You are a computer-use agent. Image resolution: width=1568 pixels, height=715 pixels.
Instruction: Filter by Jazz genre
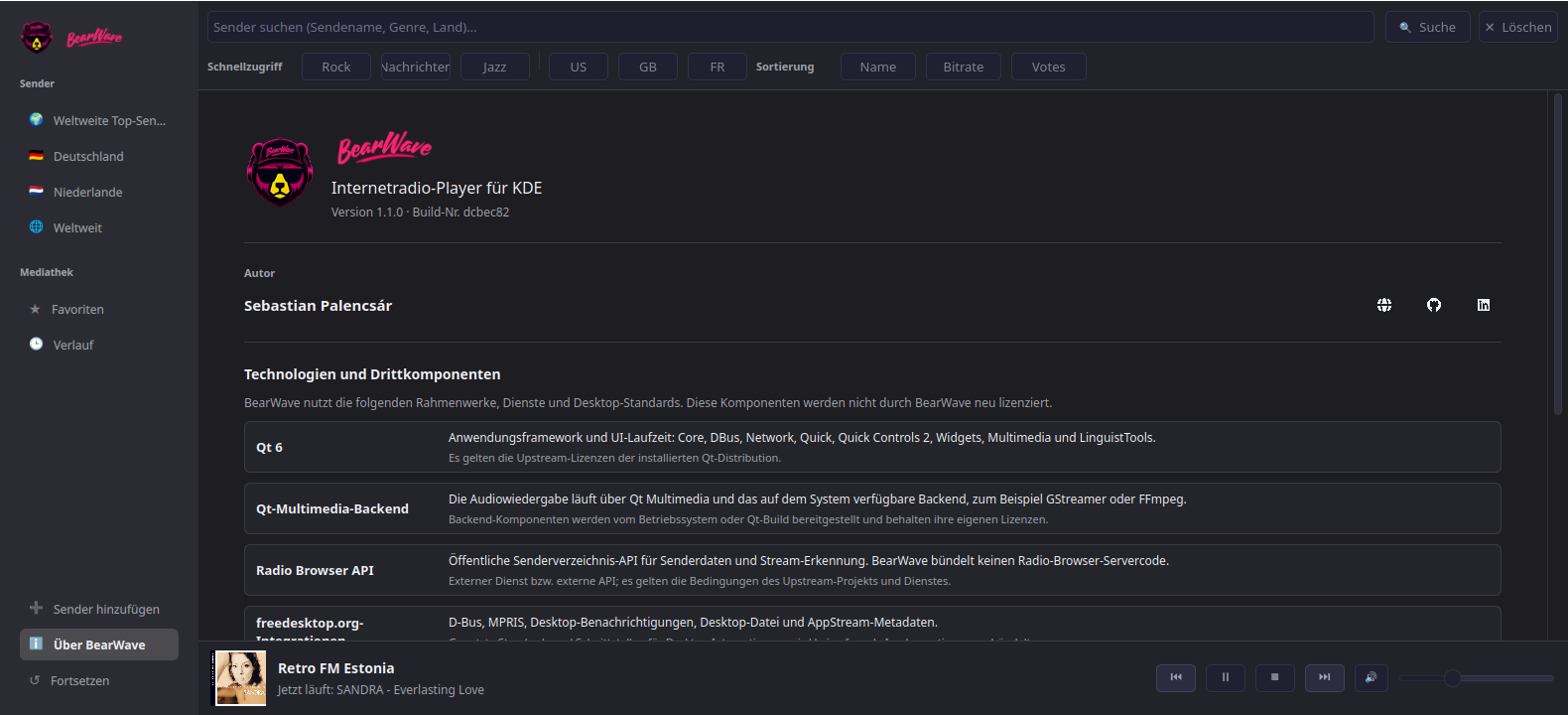tap(494, 67)
